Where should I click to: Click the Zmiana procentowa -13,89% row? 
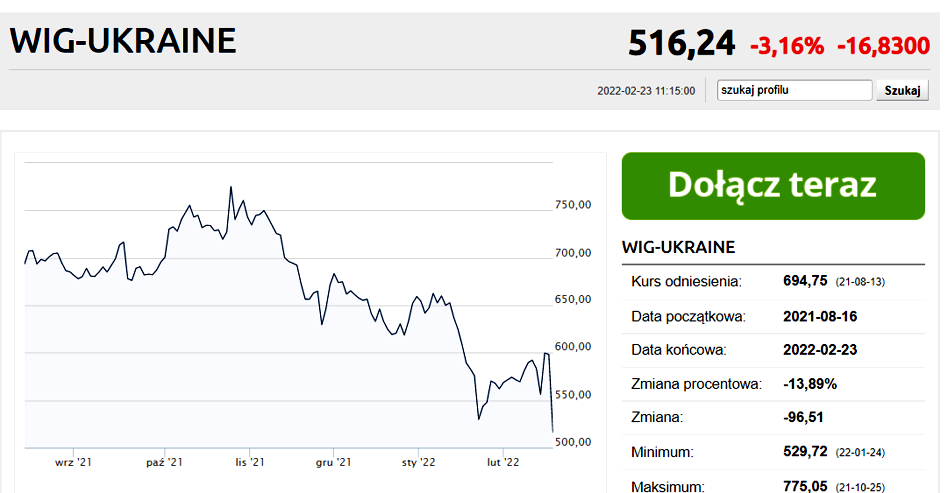point(773,384)
